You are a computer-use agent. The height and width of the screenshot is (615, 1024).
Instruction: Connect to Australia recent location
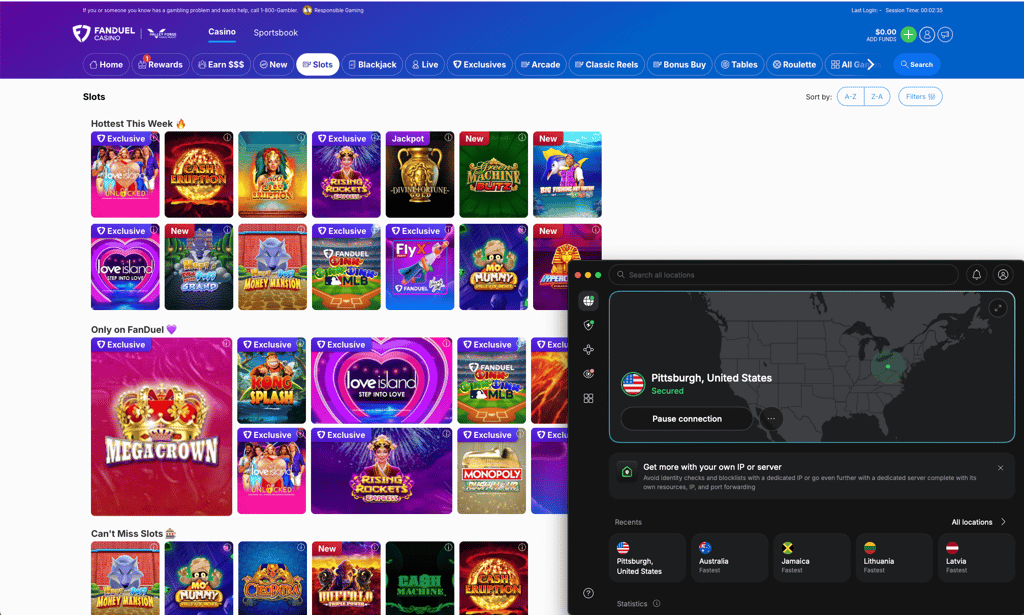click(729, 558)
